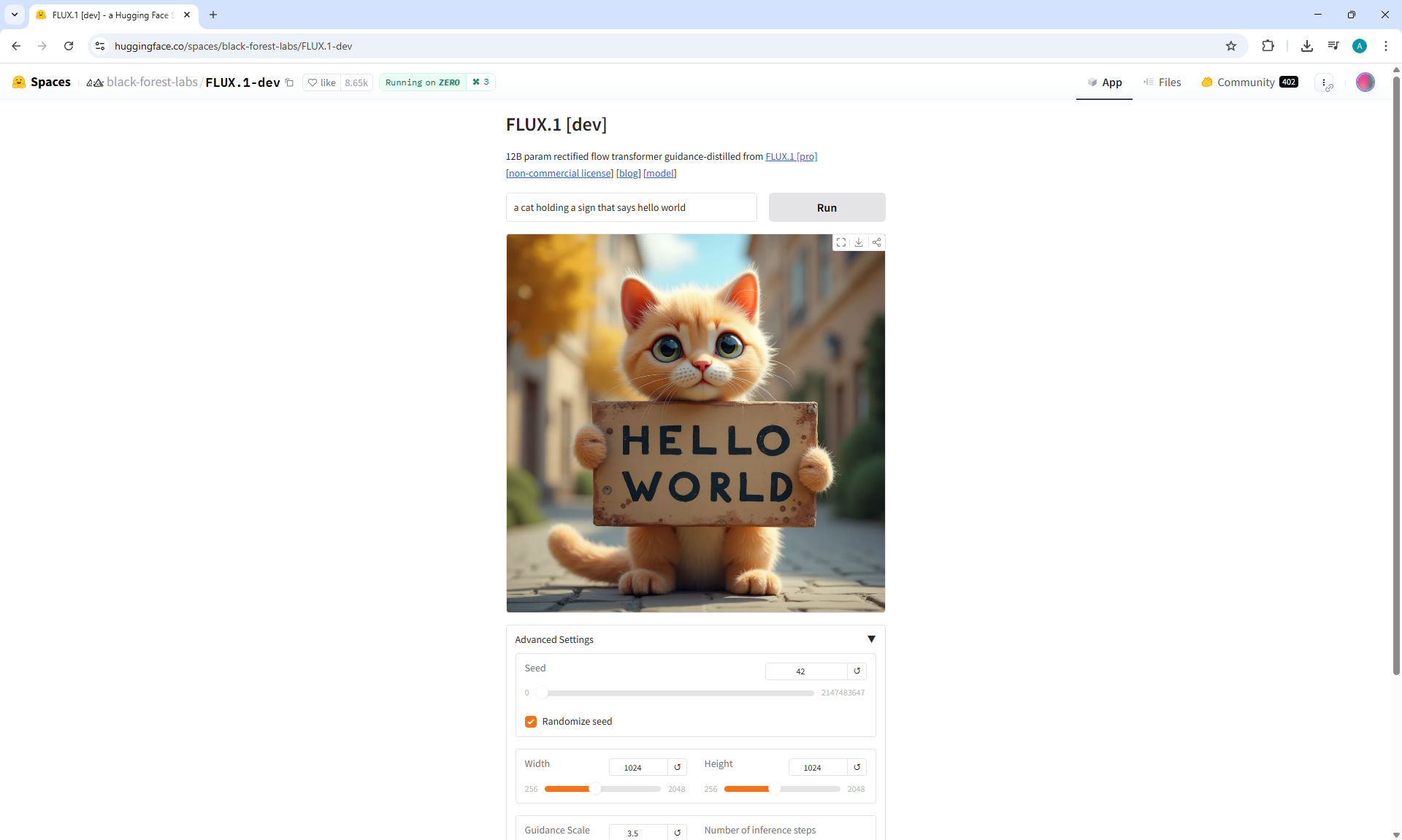This screenshot has height=840, width=1402.
Task: Reset the Seed value with reset icon
Action: tap(857, 671)
